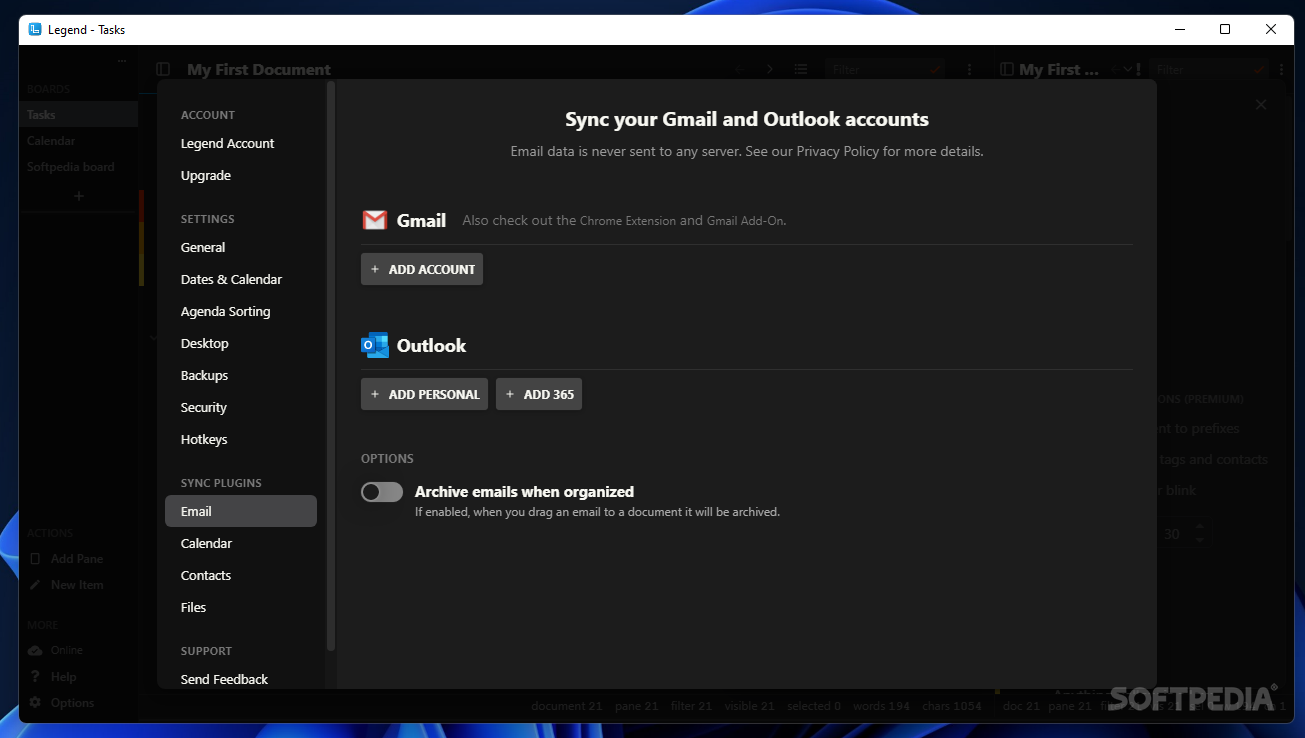The height and width of the screenshot is (738, 1305).
Task: Open Backups settings
Action: [x=204, y=375]
